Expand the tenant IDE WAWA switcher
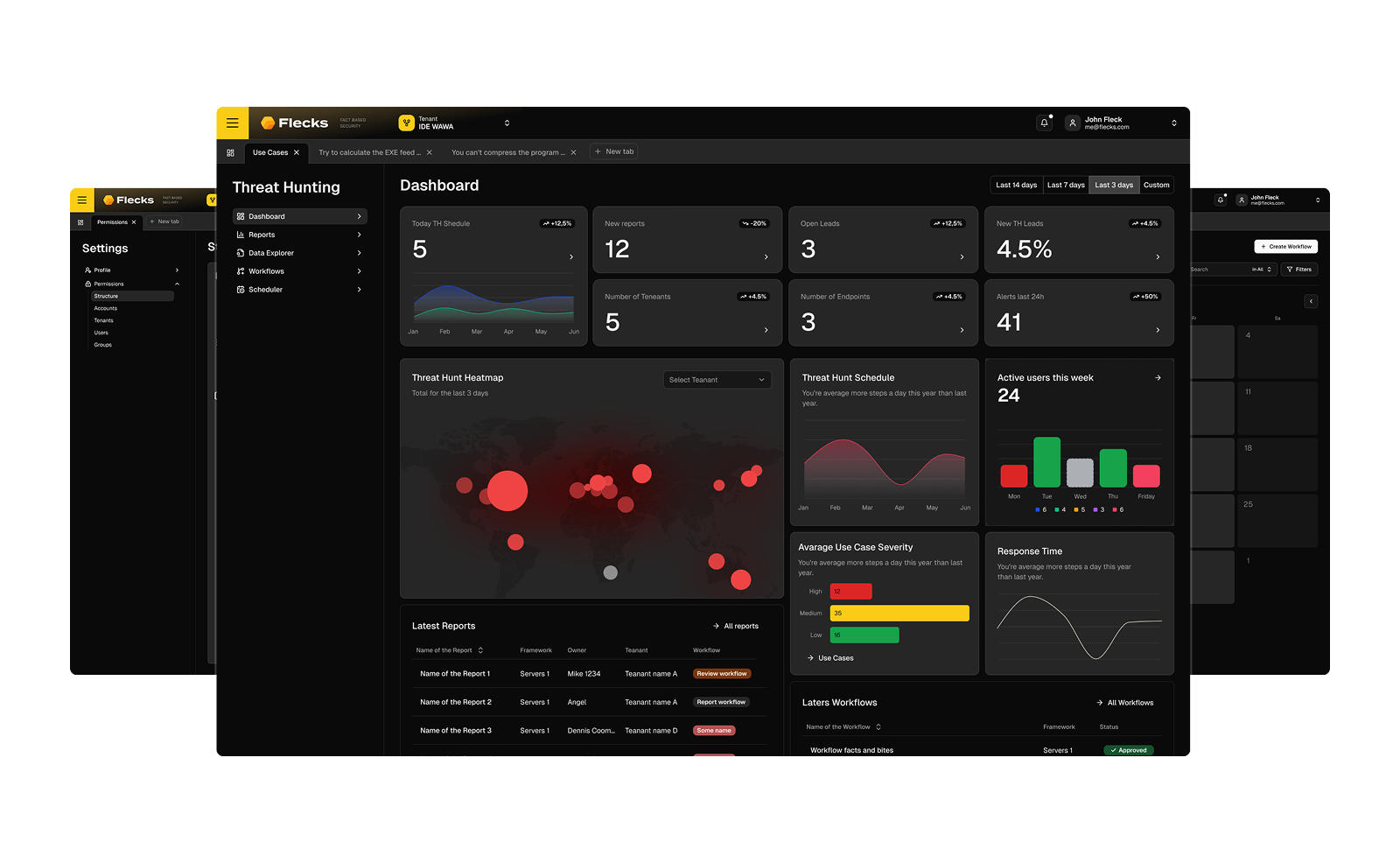 [x=507, y=123]
